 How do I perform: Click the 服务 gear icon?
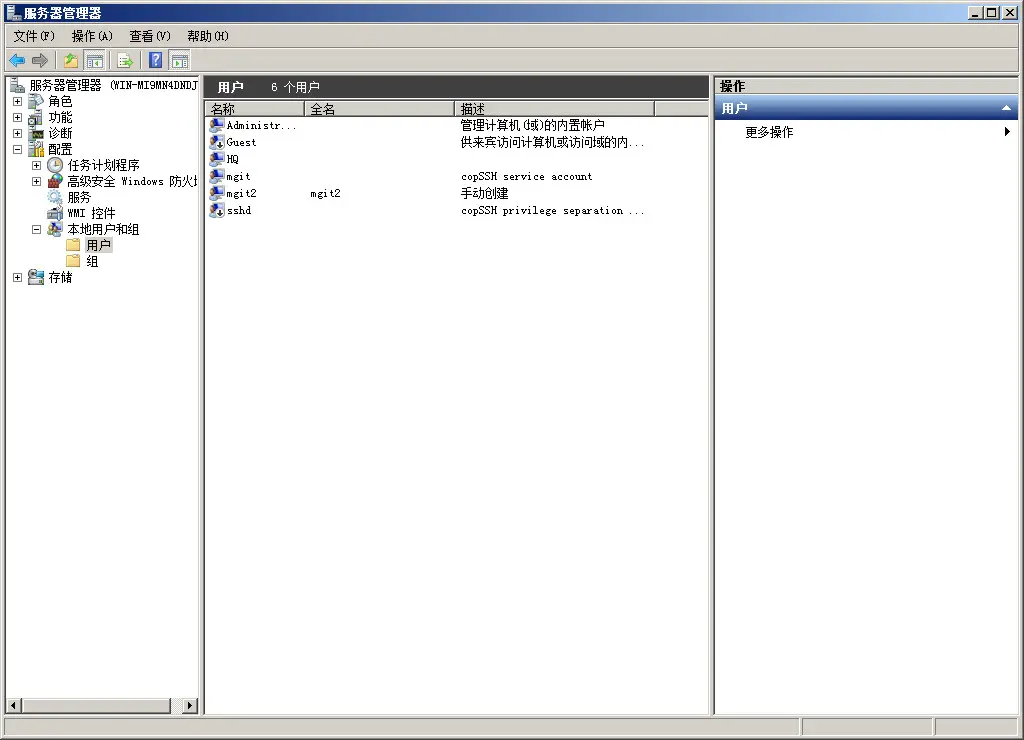[x=55, y=197]
